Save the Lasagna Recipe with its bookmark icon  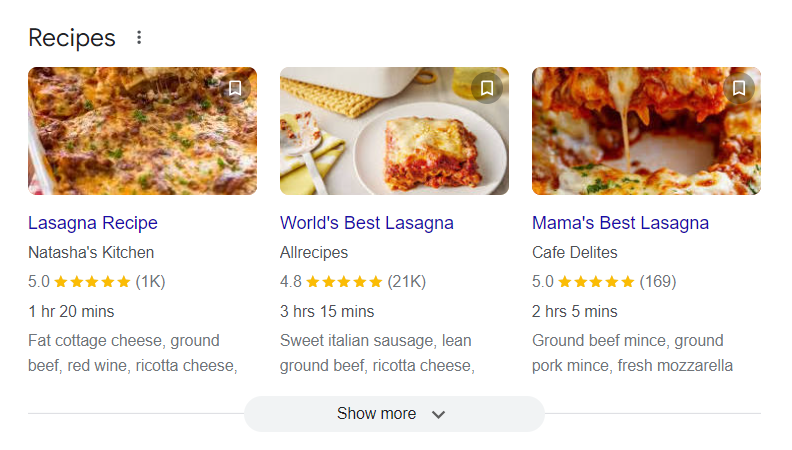click(x=235, y=88)
